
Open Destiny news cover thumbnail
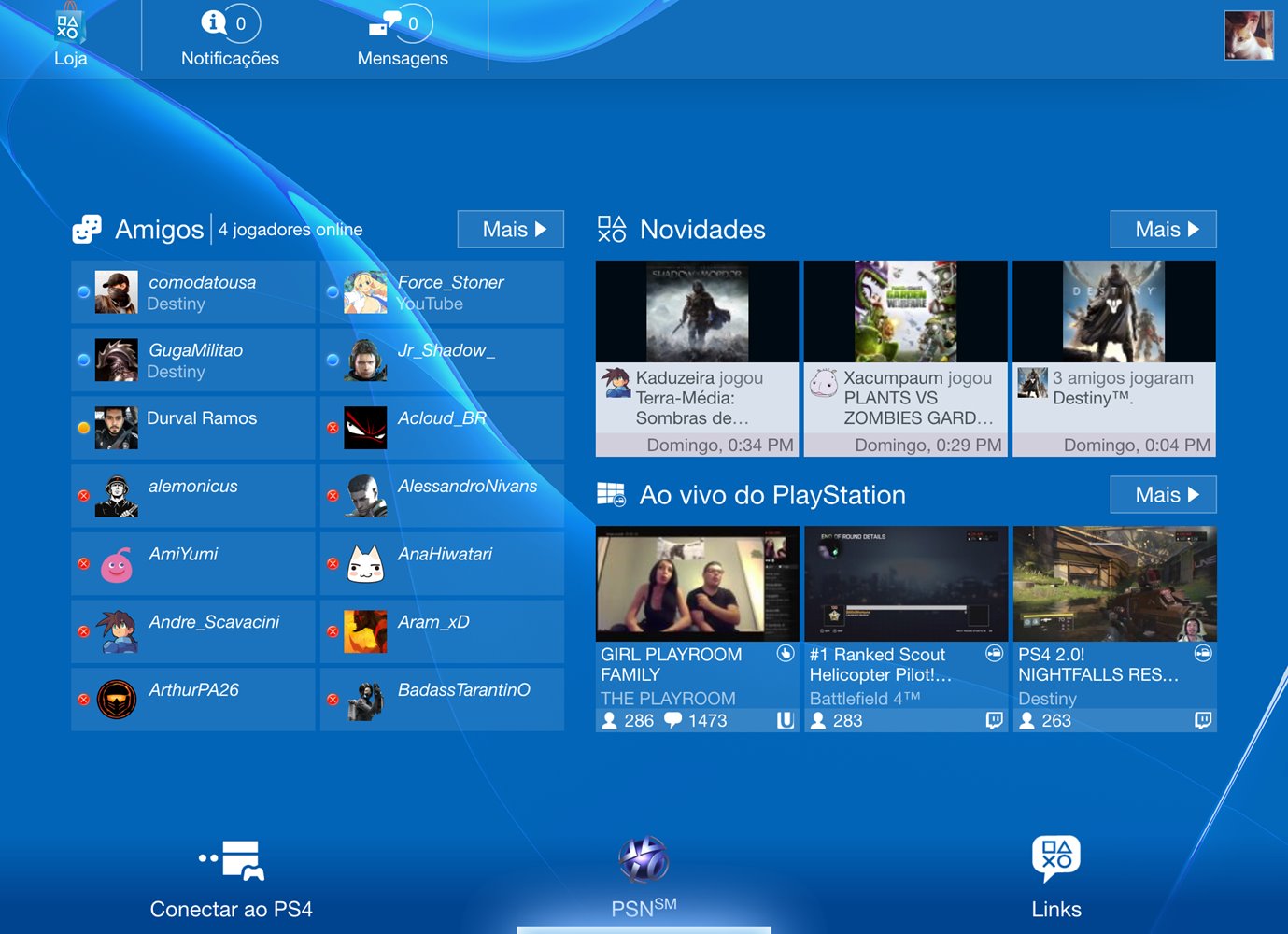[1114, 312]
